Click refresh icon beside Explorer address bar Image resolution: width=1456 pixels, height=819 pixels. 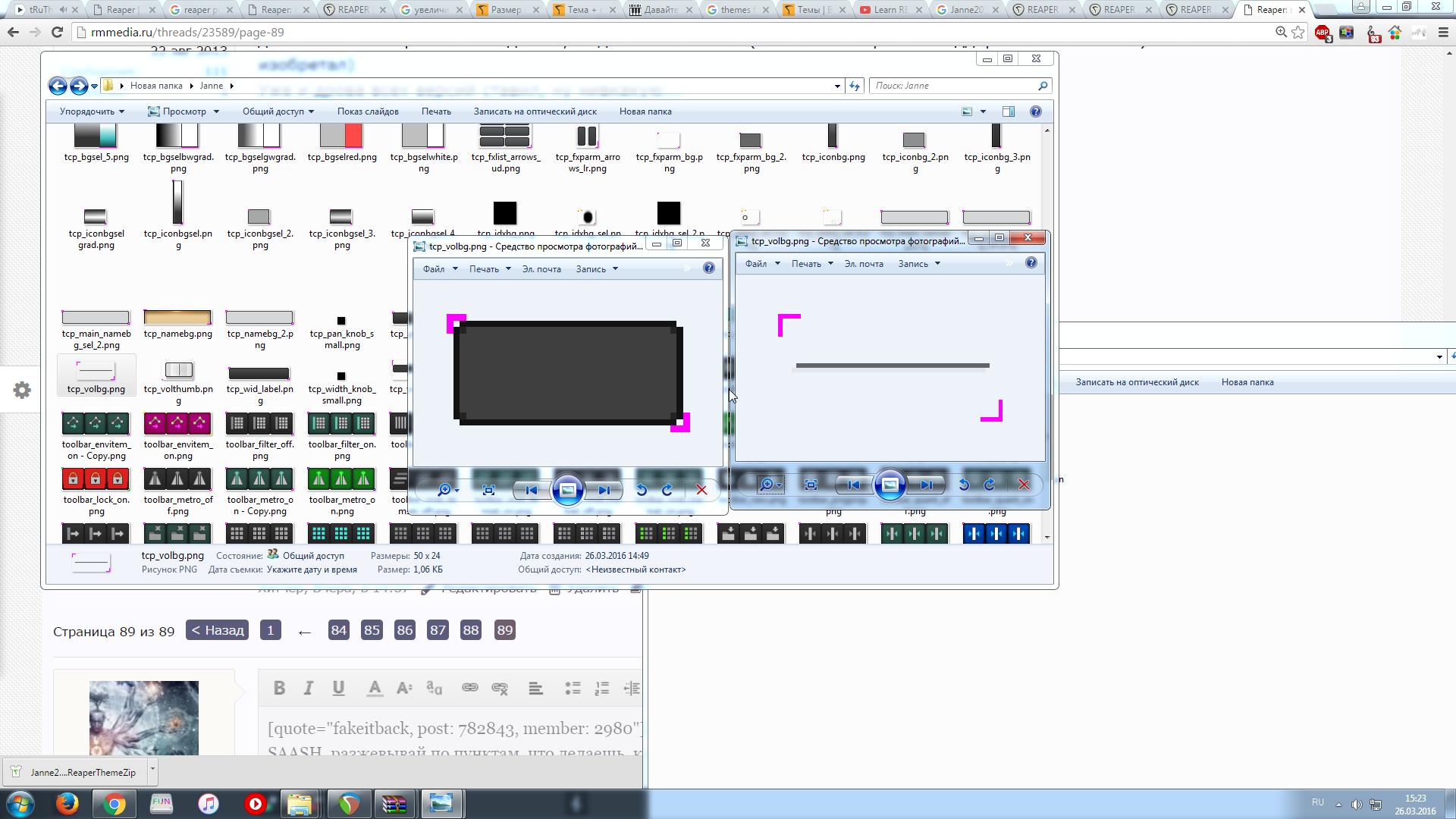tap(855, 86)
